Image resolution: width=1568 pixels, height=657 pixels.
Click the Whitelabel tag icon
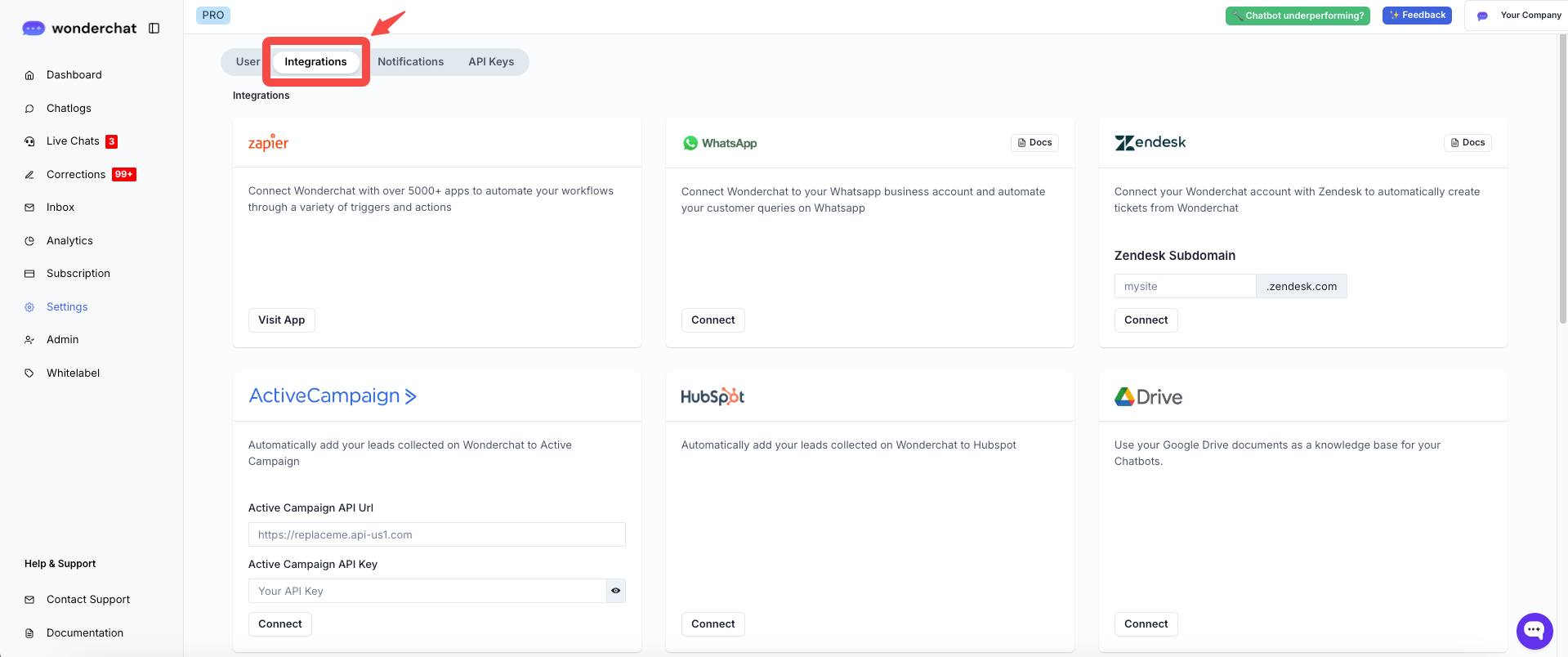point(29,373)
